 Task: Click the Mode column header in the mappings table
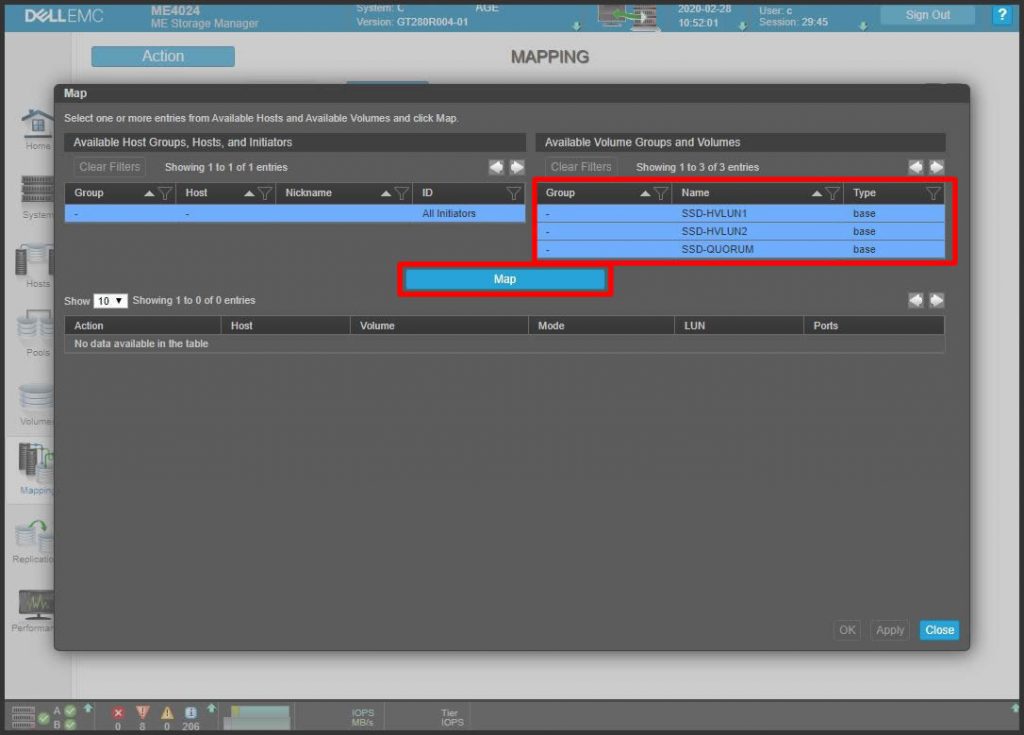[601, 325]
